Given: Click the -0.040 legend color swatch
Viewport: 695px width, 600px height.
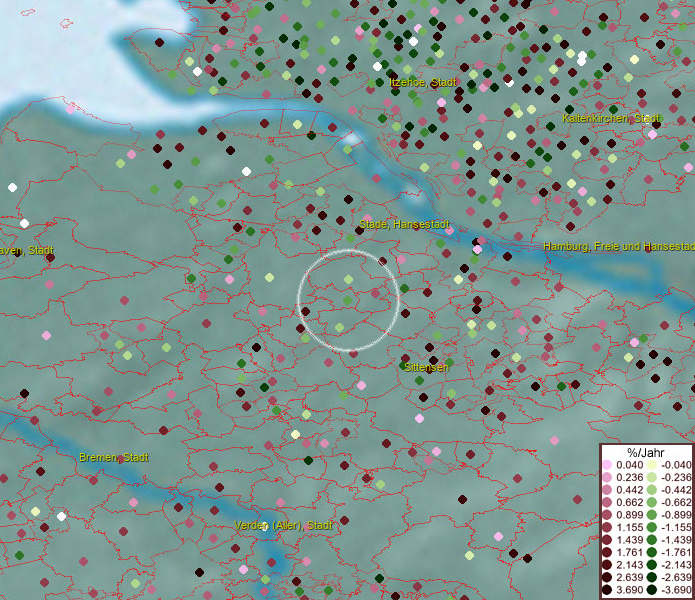Looking at the screenshot, I should point(652,465).
